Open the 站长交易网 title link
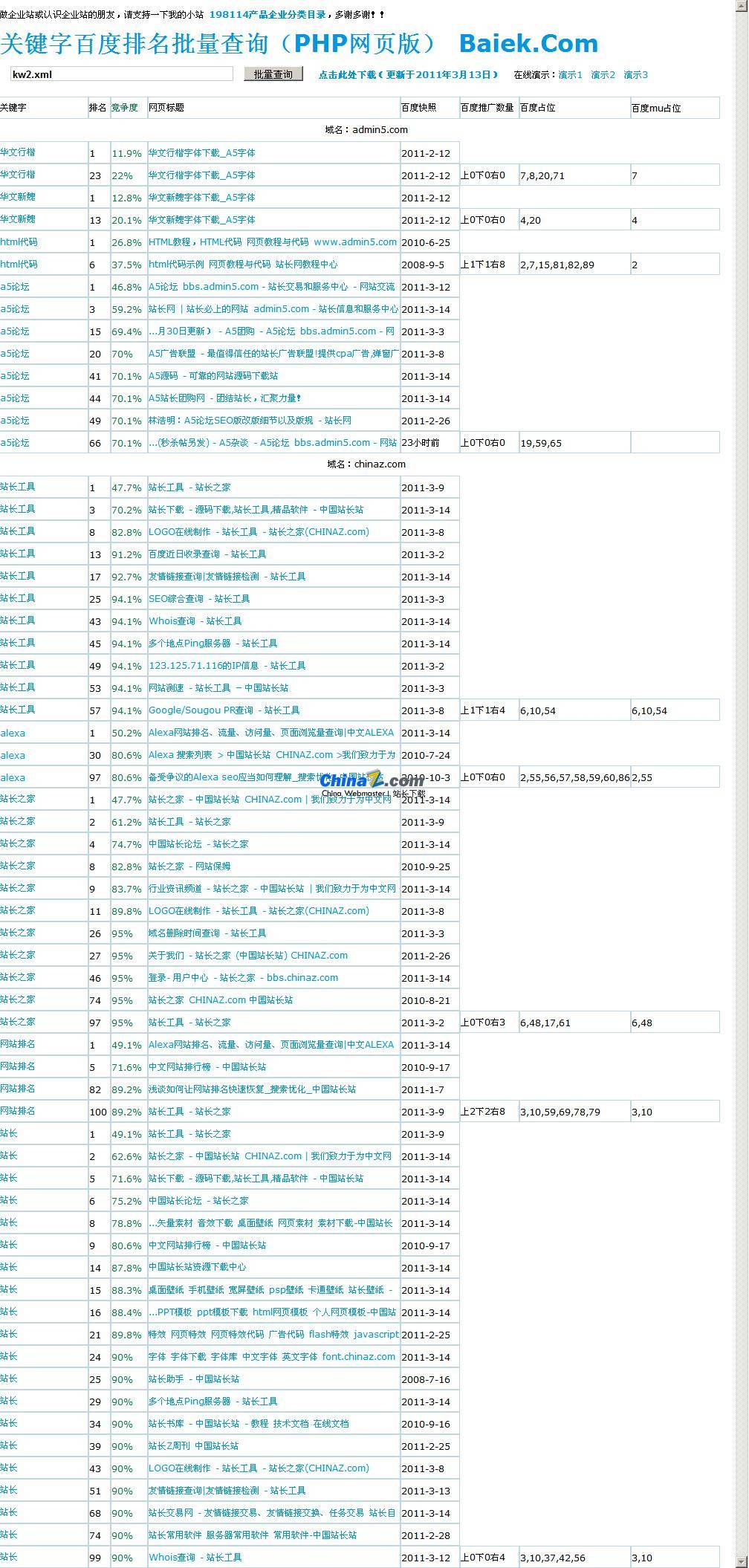Image resolution: width=749 pixels, height=1568 pixels. coord(273,1513)
